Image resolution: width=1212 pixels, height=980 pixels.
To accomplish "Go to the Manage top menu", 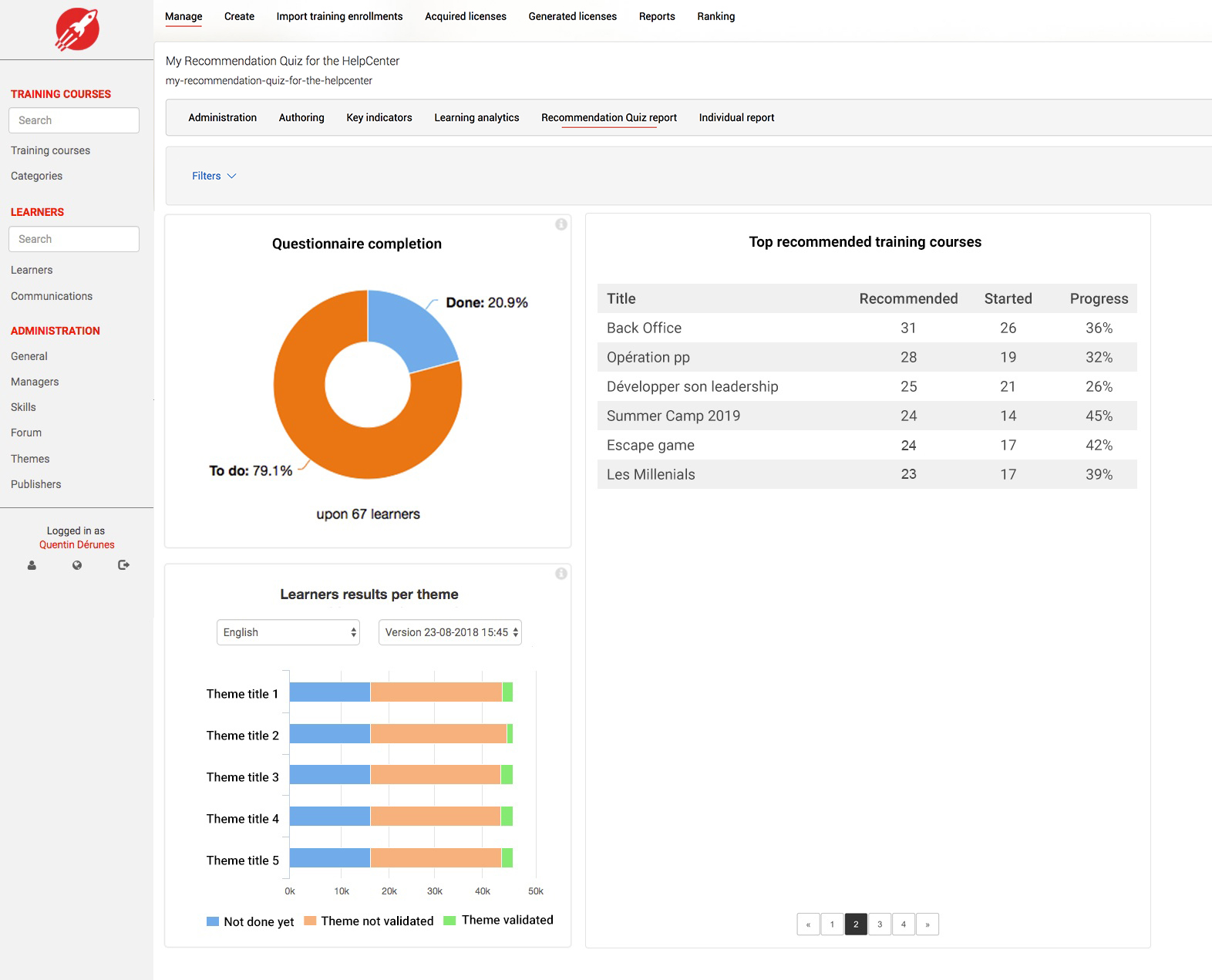I will point(183,16).
